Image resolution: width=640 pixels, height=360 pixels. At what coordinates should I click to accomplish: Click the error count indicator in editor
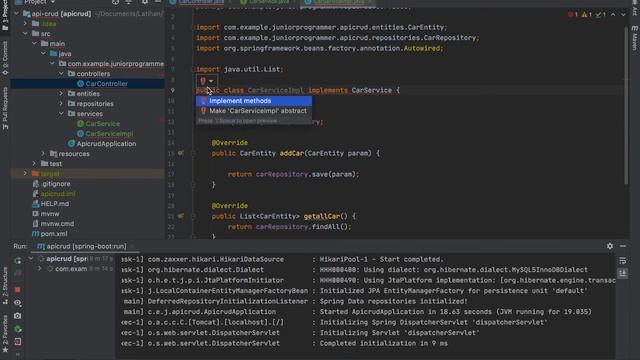point(572,15)
